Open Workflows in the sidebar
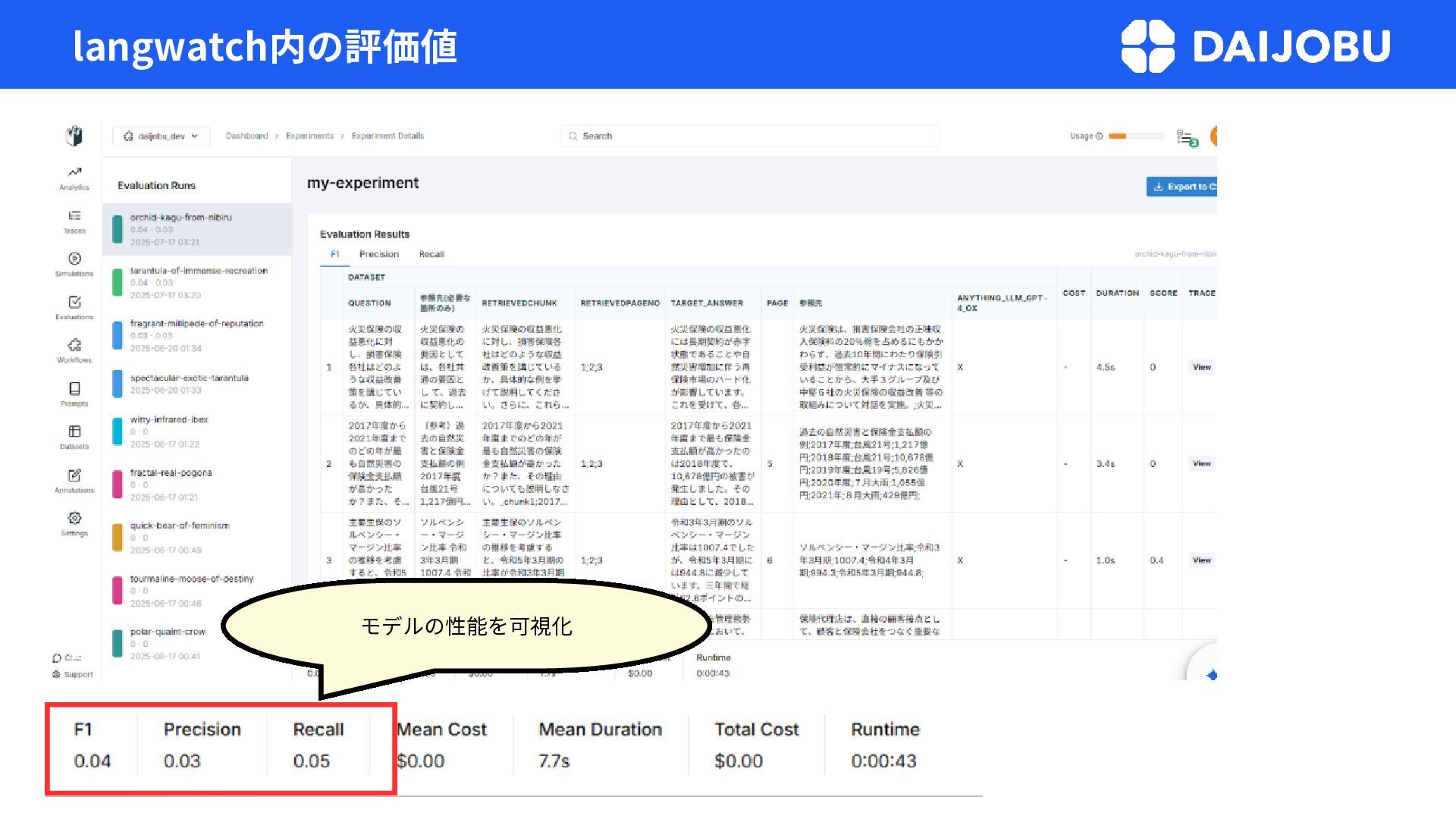Viewport: 1456px width, 819px height. point(74,352)
